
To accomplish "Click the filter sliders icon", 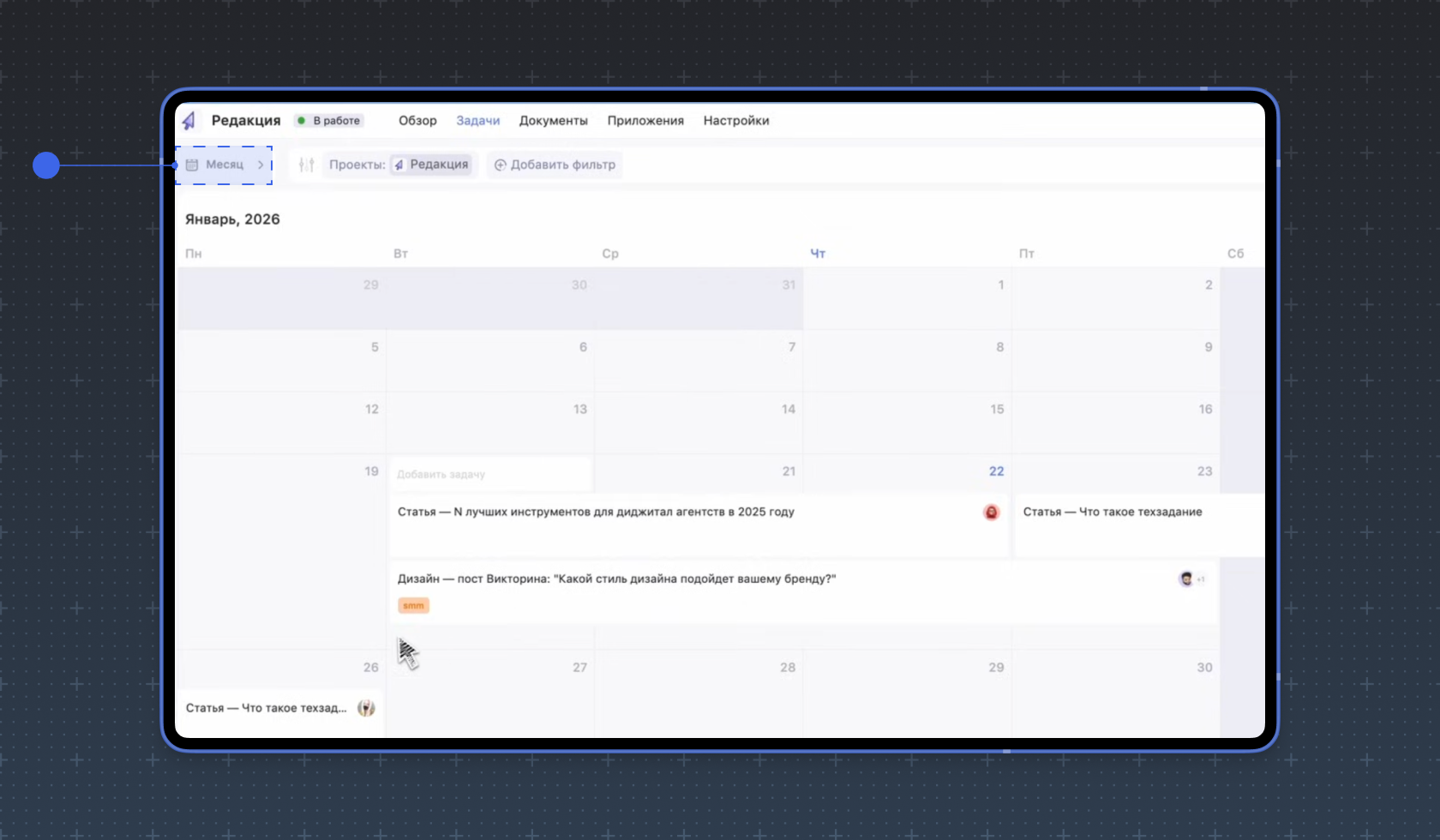I will click(306, 165).
